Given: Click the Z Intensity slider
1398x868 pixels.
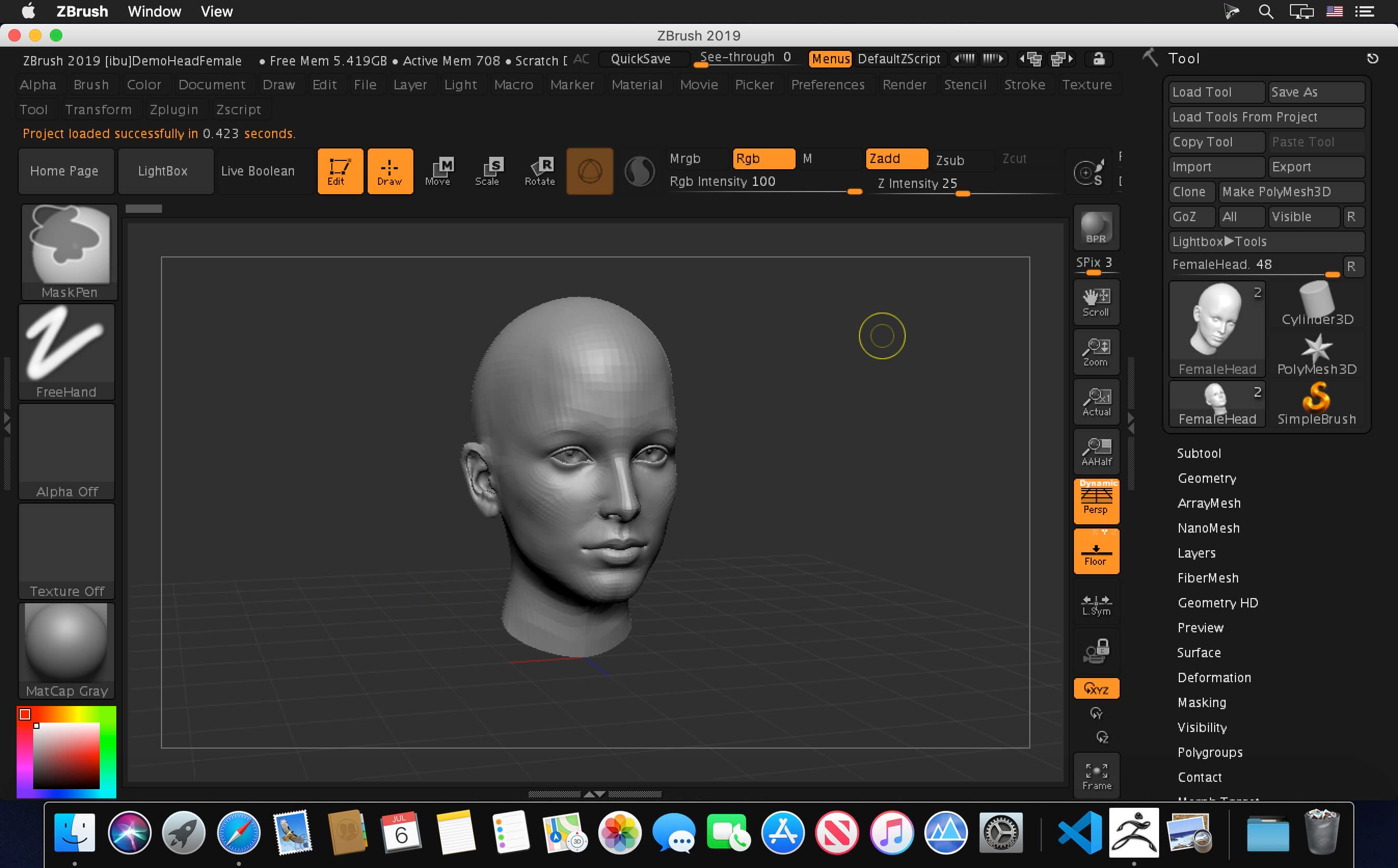Looking at the screenshot, I should [963, 184].
